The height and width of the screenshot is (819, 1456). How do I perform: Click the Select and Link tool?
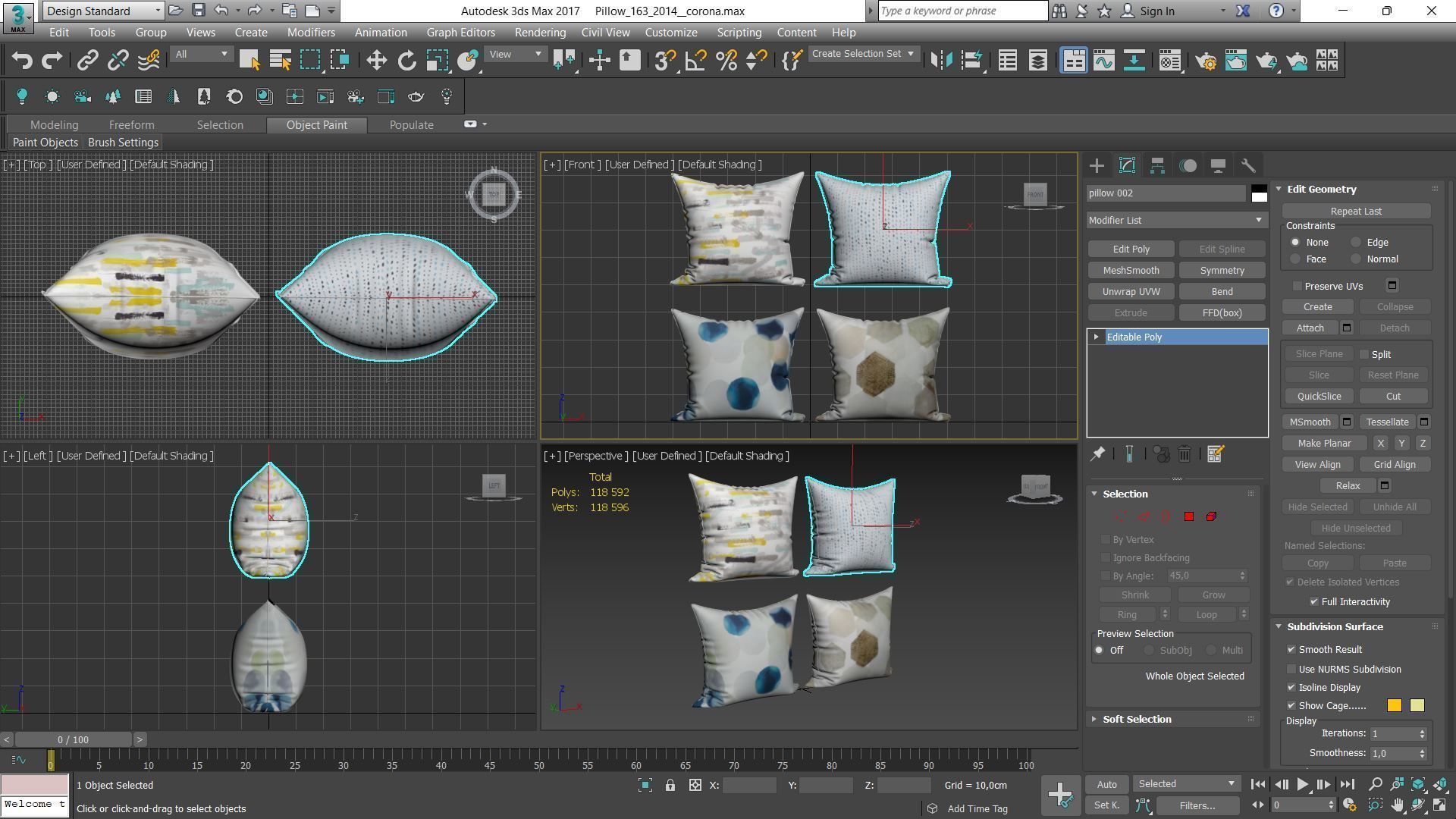tap(87, 61)
